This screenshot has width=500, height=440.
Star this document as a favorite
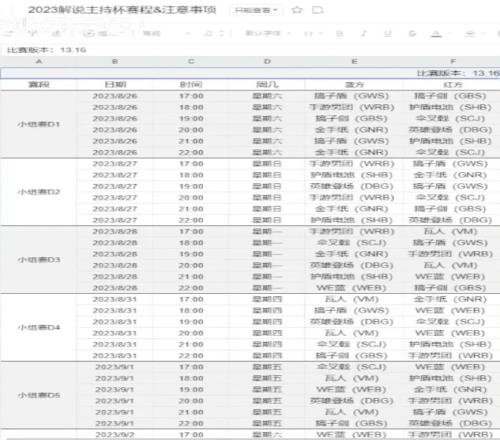[297, 10]
